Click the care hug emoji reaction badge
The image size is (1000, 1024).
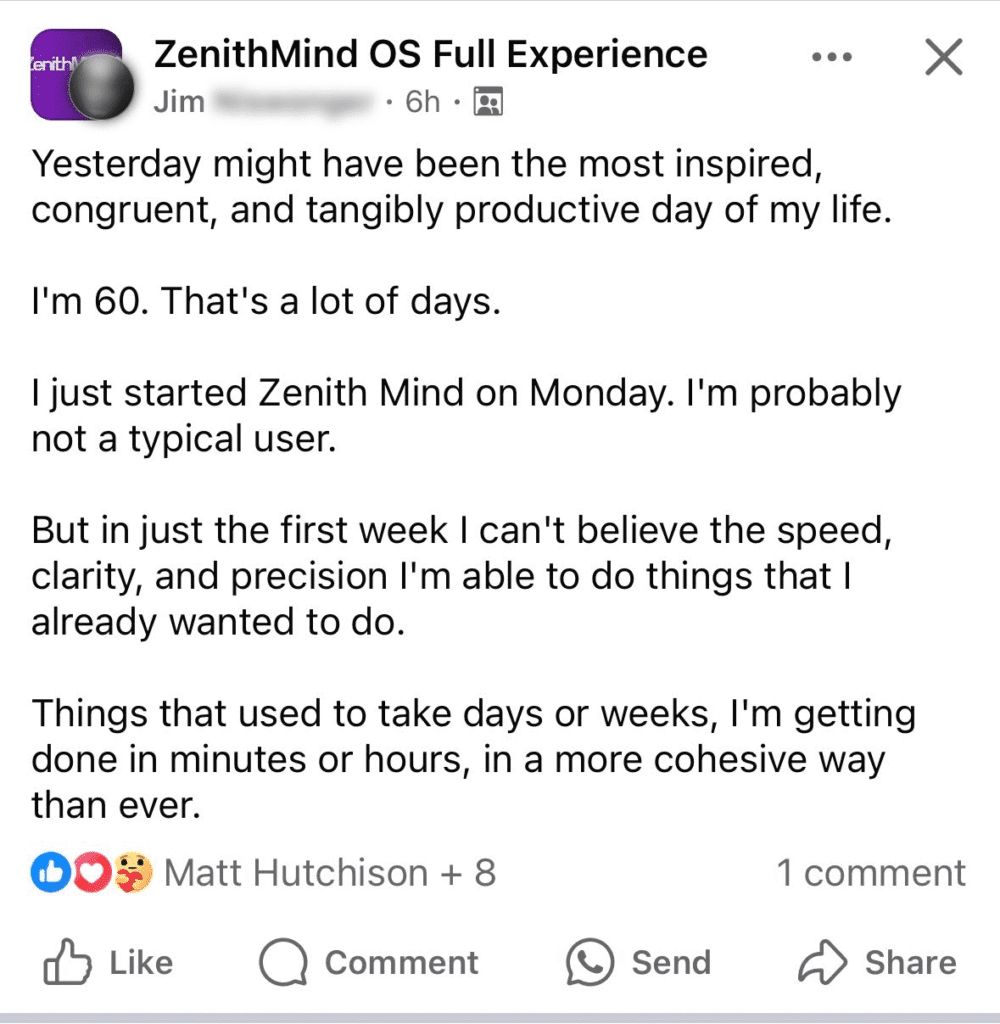[132, 873]
